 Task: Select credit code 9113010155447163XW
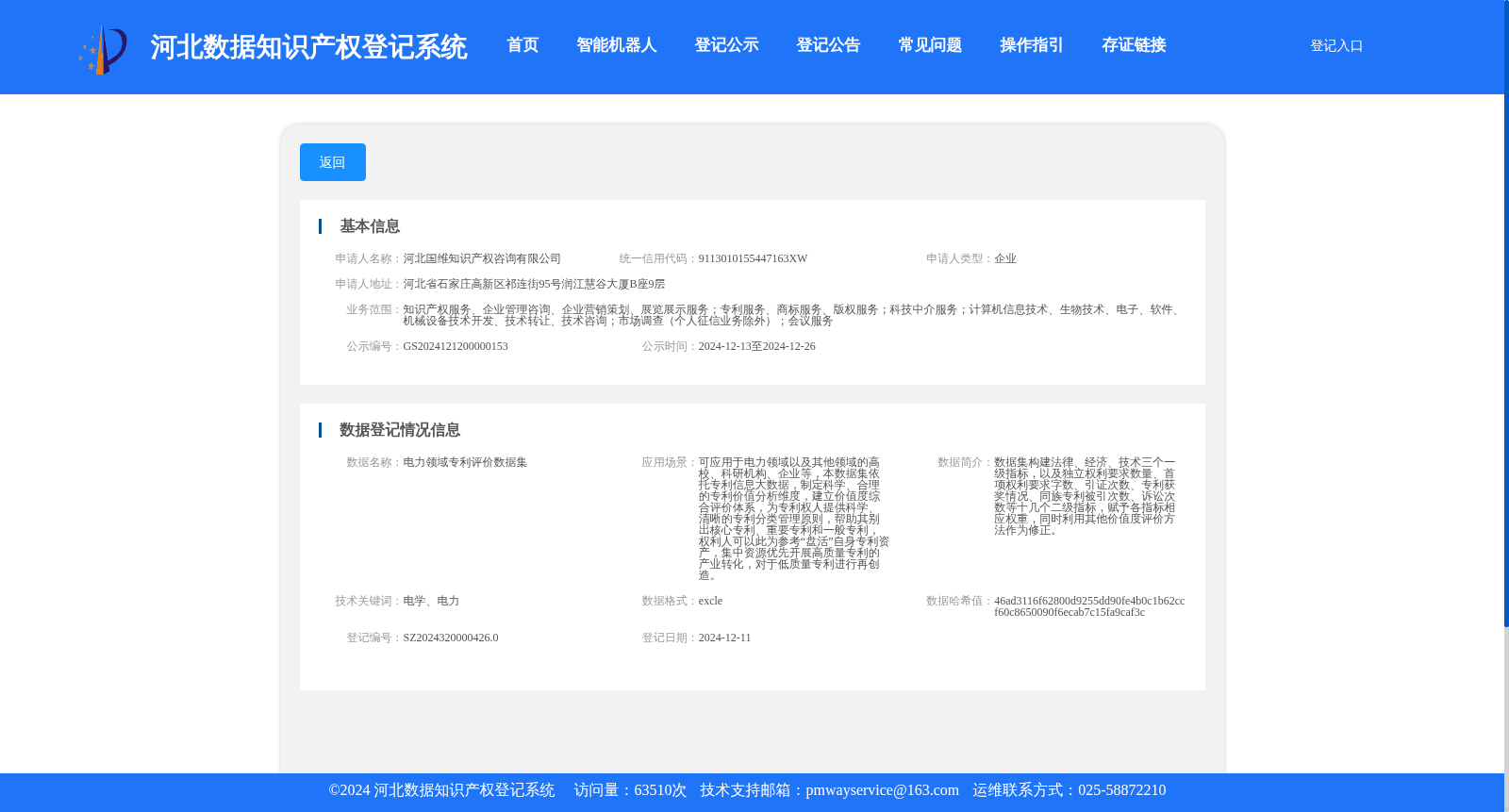click(753, 258)
